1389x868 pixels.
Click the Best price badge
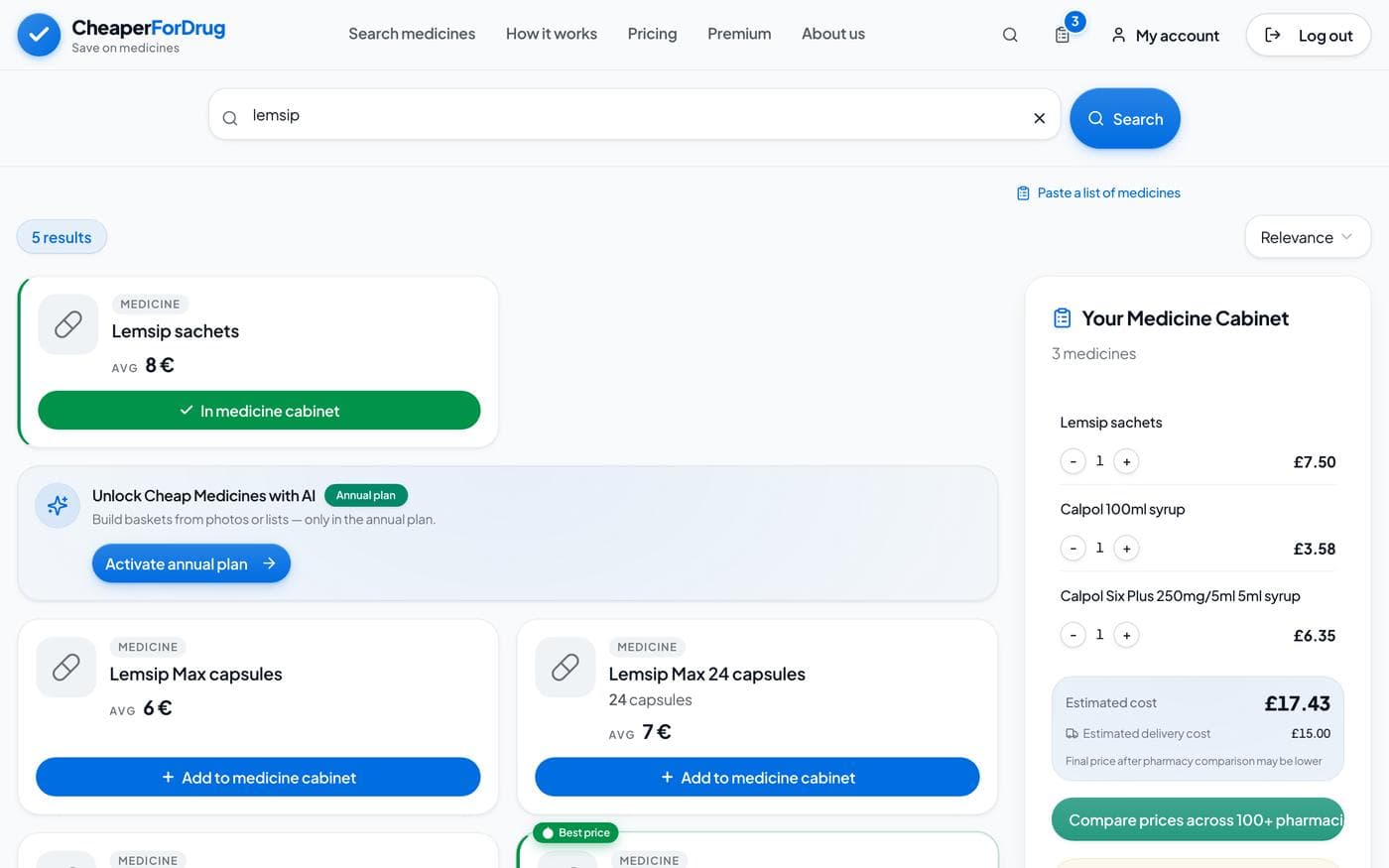tap(575, 832)
